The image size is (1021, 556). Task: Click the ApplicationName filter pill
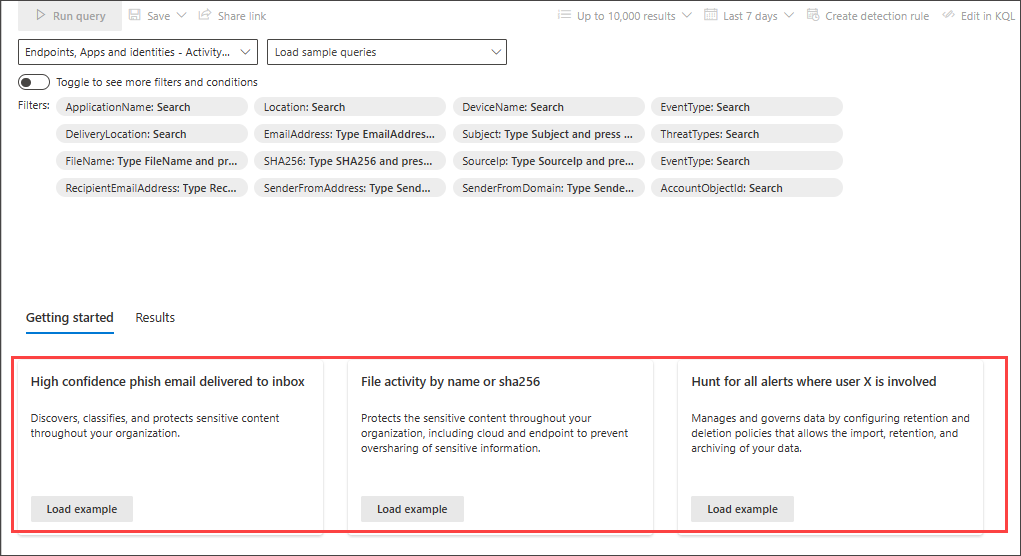[x=152, y=107]
